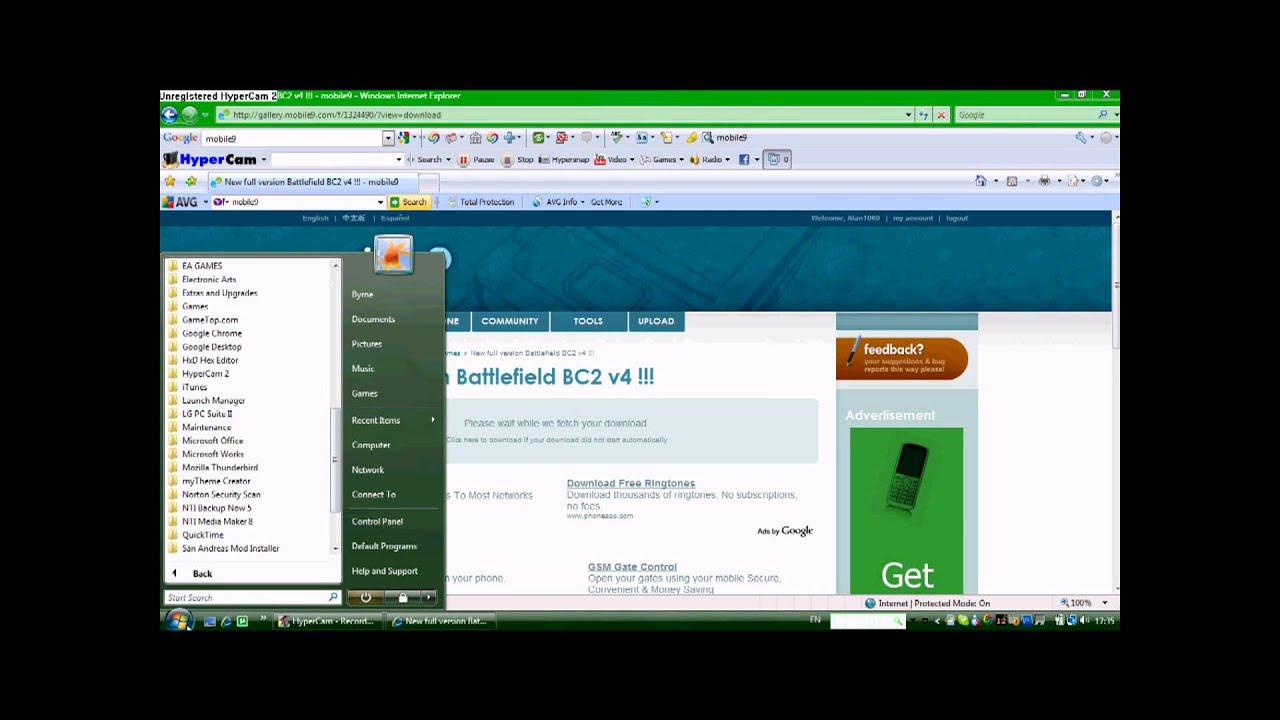
Task: Click the Start menu power button
Action: click(x=365, y=597)
